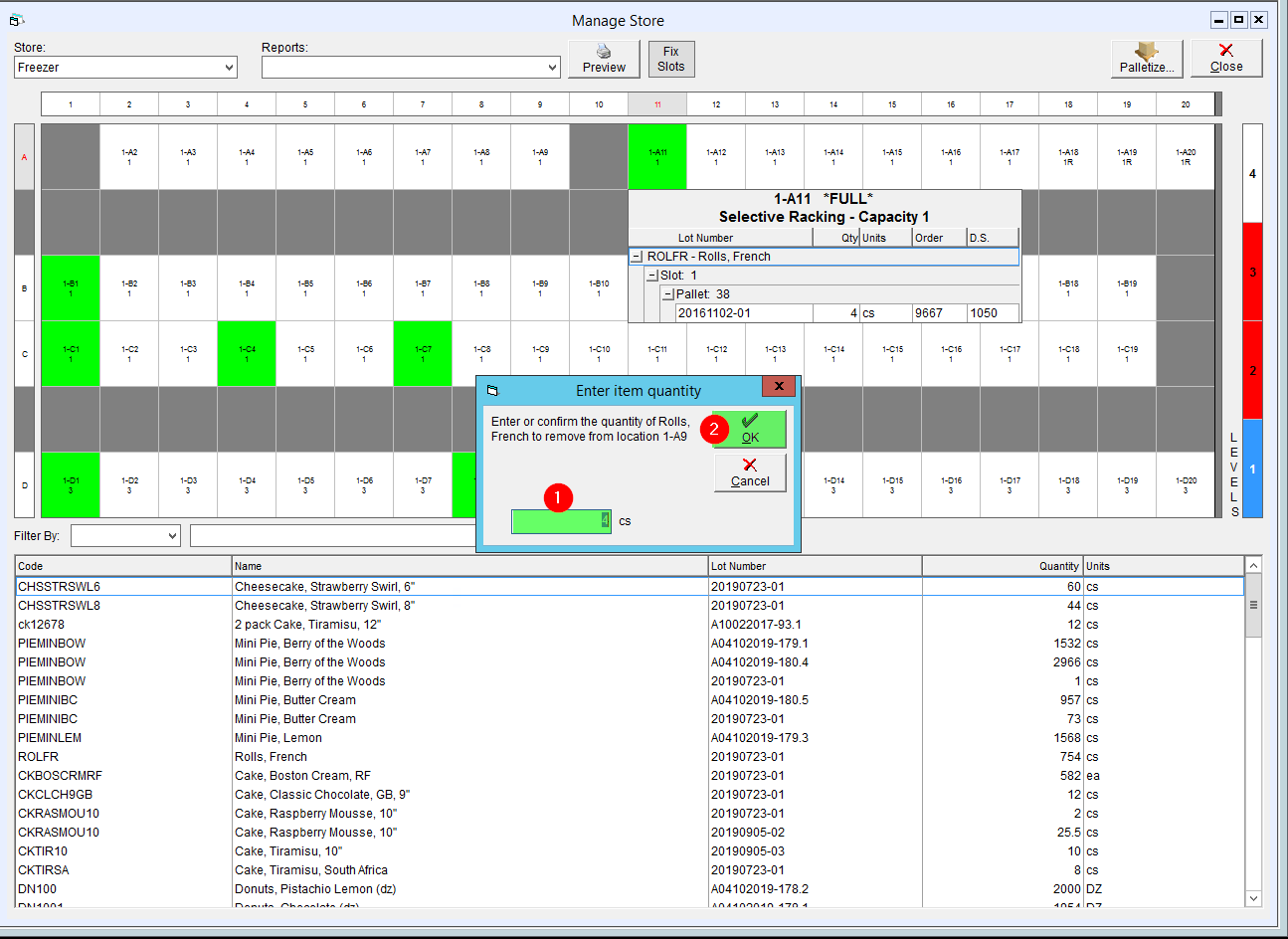This screenshot has width=1288, height=939.
Task: Click the red X Close button
Action: [x=1226, y=59]
